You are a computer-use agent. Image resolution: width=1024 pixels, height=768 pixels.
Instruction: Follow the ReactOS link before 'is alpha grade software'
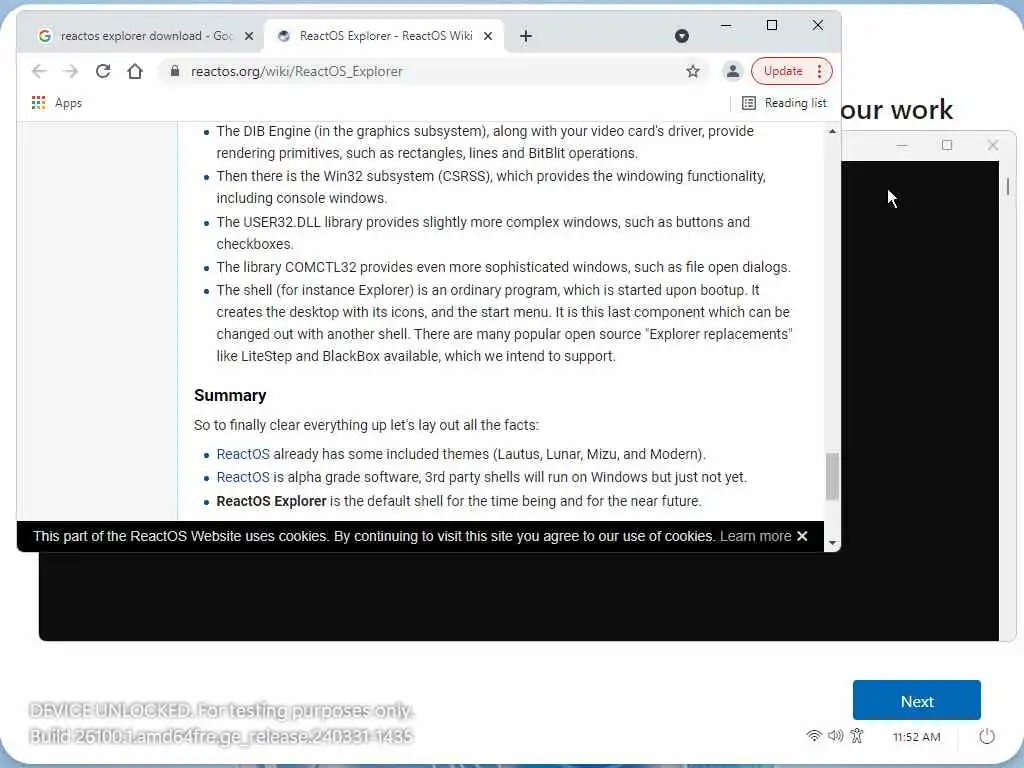[x=243, y=477]
